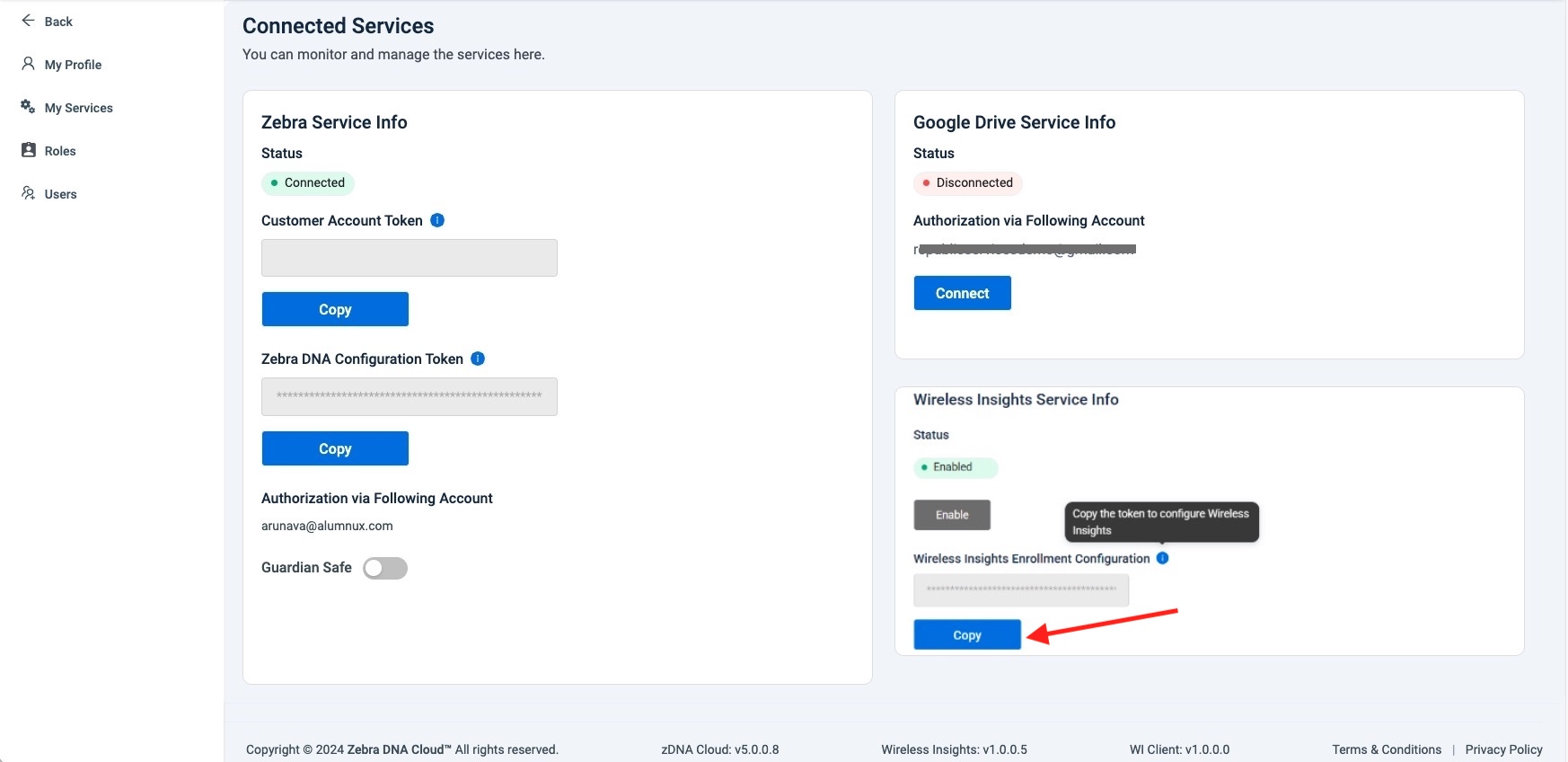Open the My Services menu item

tap(78, 108)
